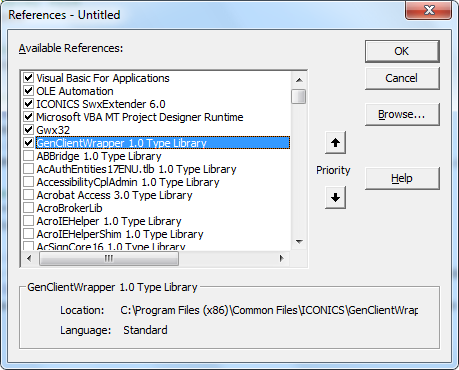Check AcroIEHelperShim 1.0 Type Library

click(x=29, y=234)
